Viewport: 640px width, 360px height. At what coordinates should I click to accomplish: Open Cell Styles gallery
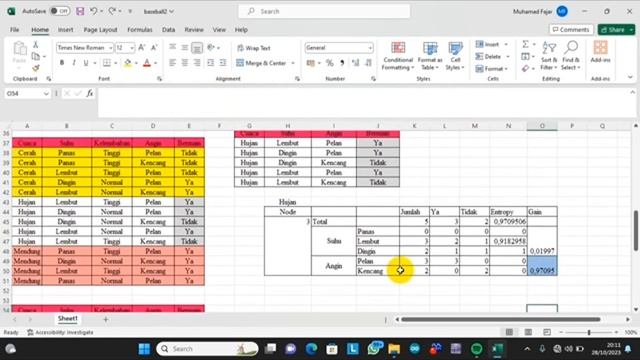tap(455, 56)
